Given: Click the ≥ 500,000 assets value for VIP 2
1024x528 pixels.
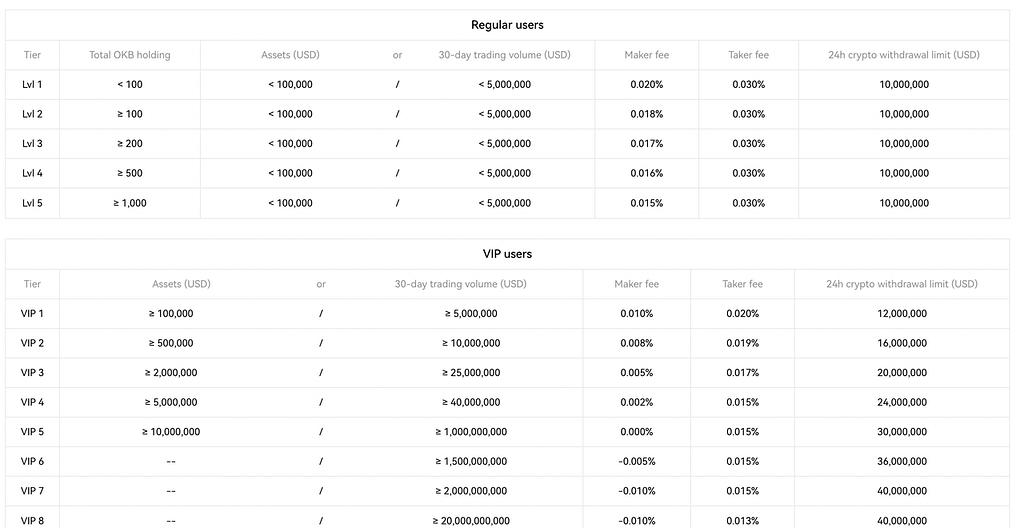Looking at the screenshot, I should (x=171, y=343).
